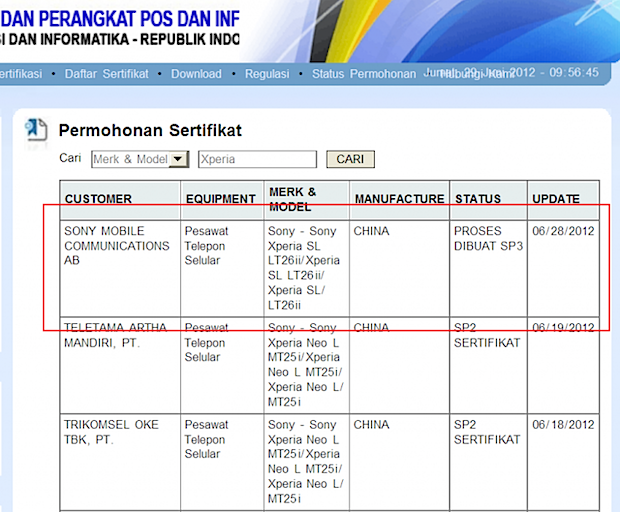Open the Regulasi navigation link
The height and width of the screenshot is (512, 620).
(267, 73)
